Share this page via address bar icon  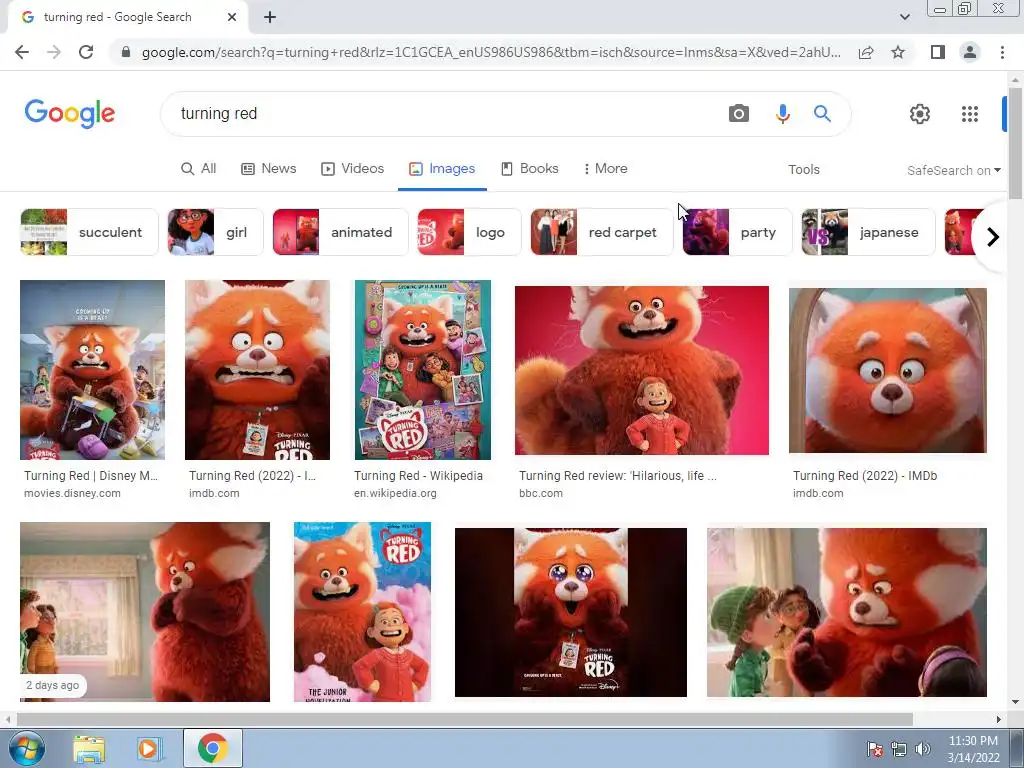coord(866,52)
